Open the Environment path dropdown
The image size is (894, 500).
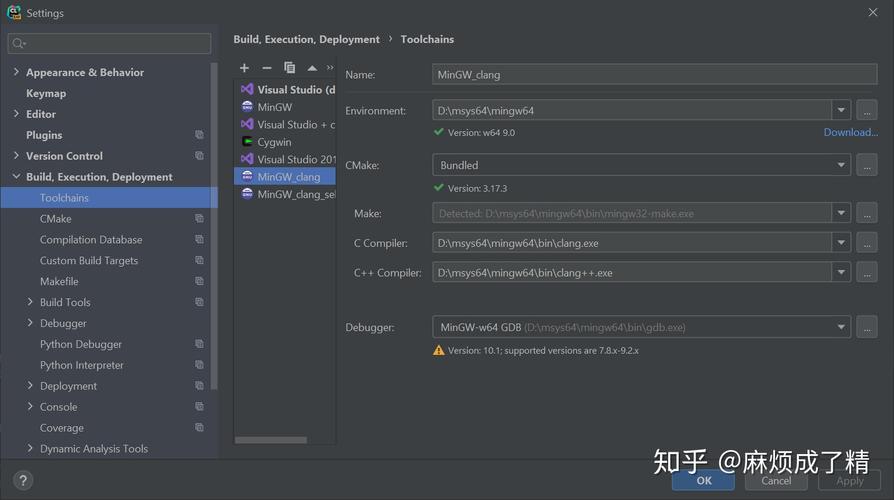coord(841,111)
